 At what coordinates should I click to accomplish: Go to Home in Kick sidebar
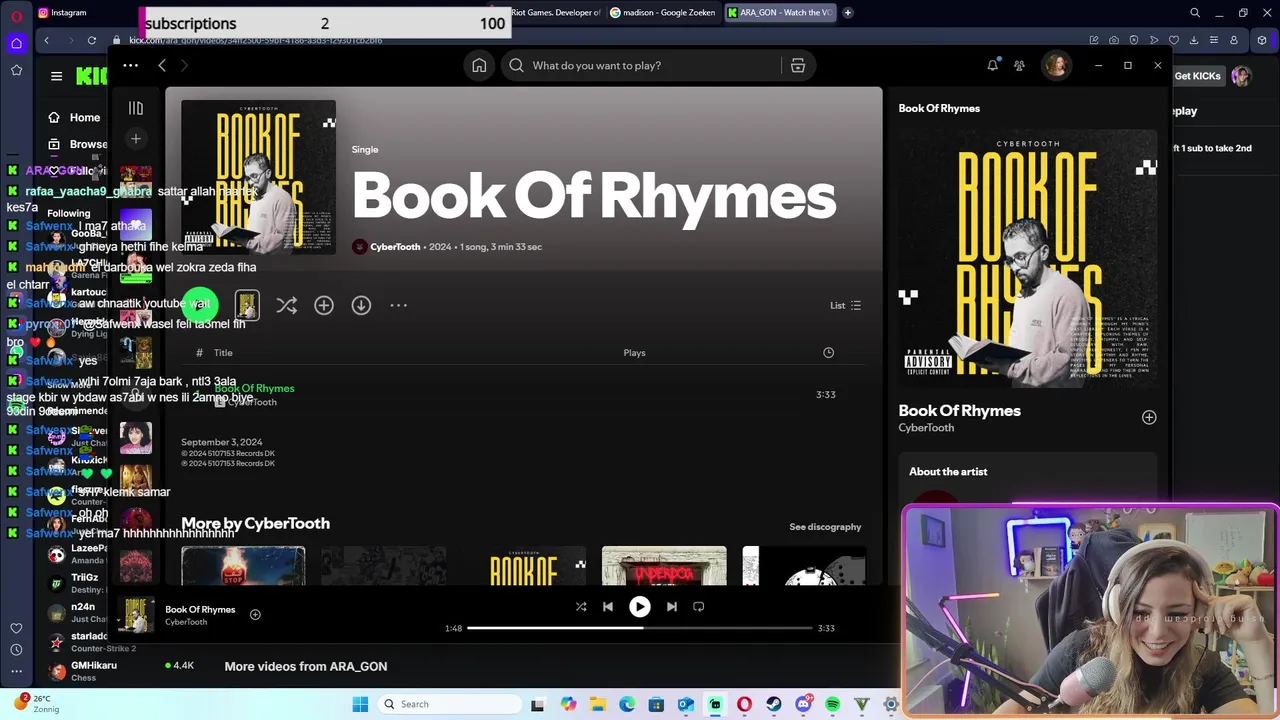pyautogui.click(x=74, y=118)
